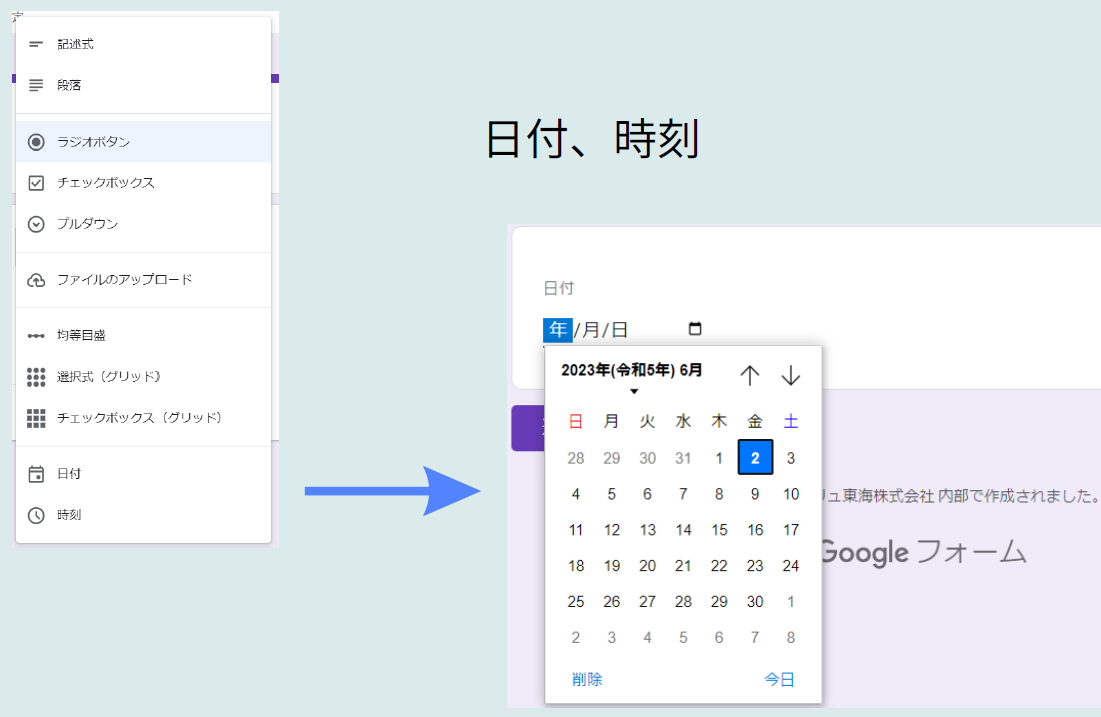Pick date 21 in the calendar

click(x=683, y=565)
